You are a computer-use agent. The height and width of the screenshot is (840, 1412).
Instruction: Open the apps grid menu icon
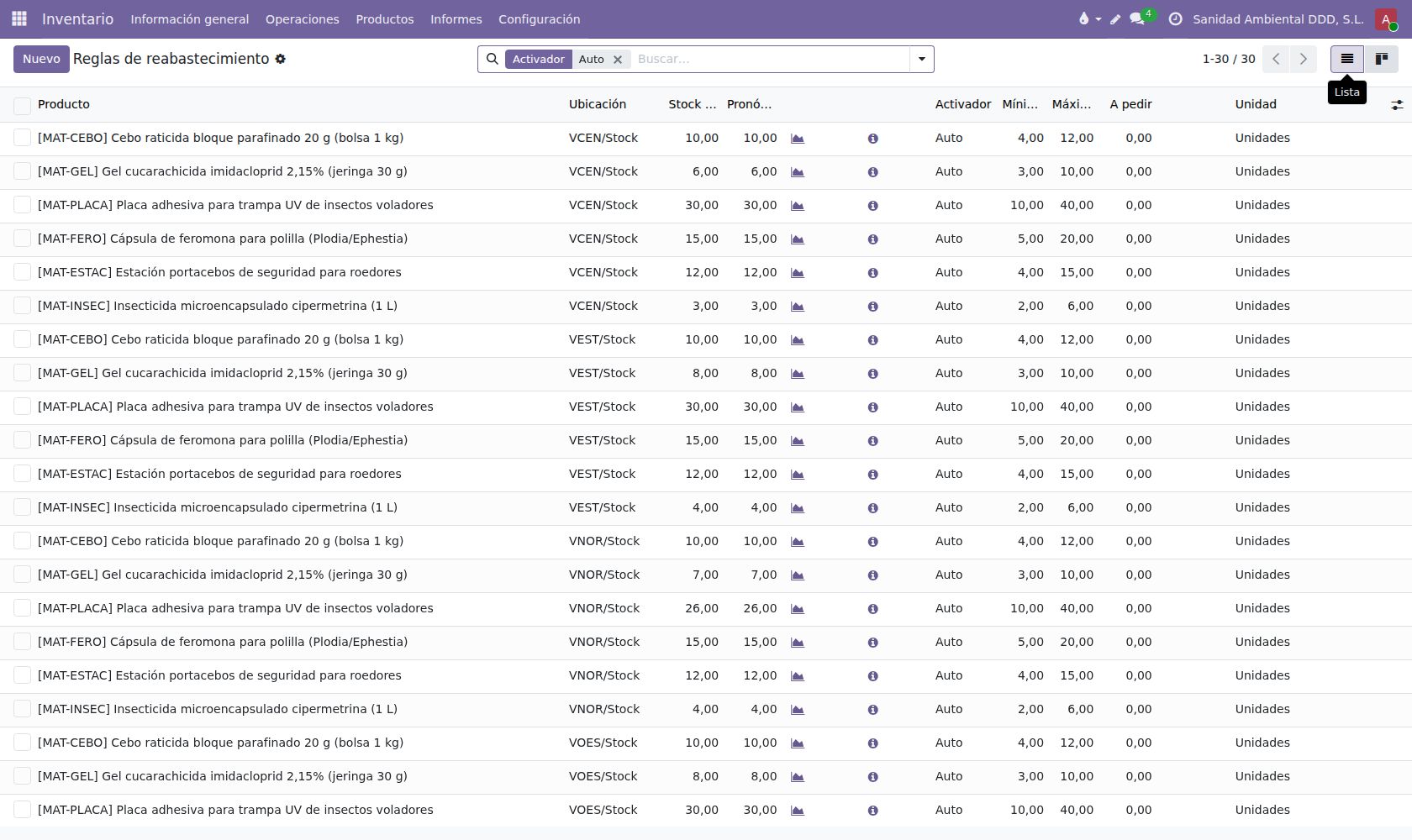point(19,18)
